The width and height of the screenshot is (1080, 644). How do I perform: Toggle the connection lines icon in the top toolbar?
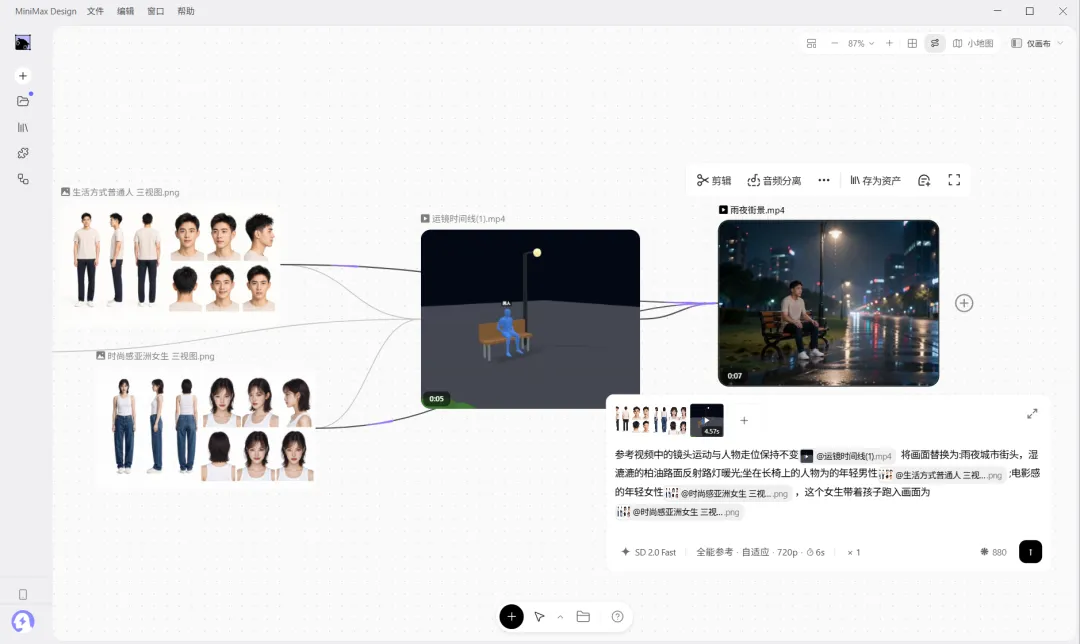[935, 43]
